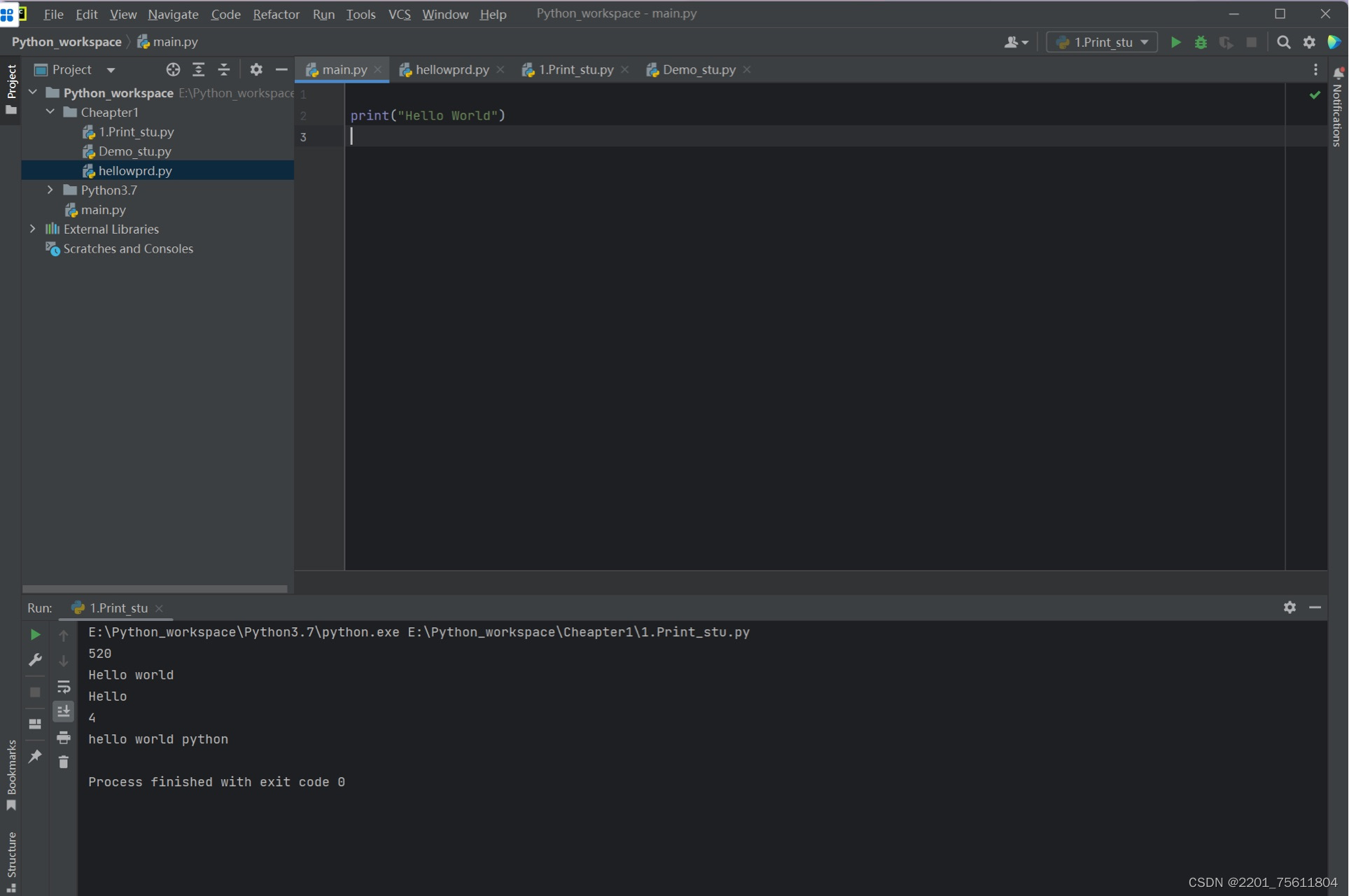Viewport: 1349px width, 896px height.
Task: Close the hellowprd.py tab
Action: coord(500,69)
